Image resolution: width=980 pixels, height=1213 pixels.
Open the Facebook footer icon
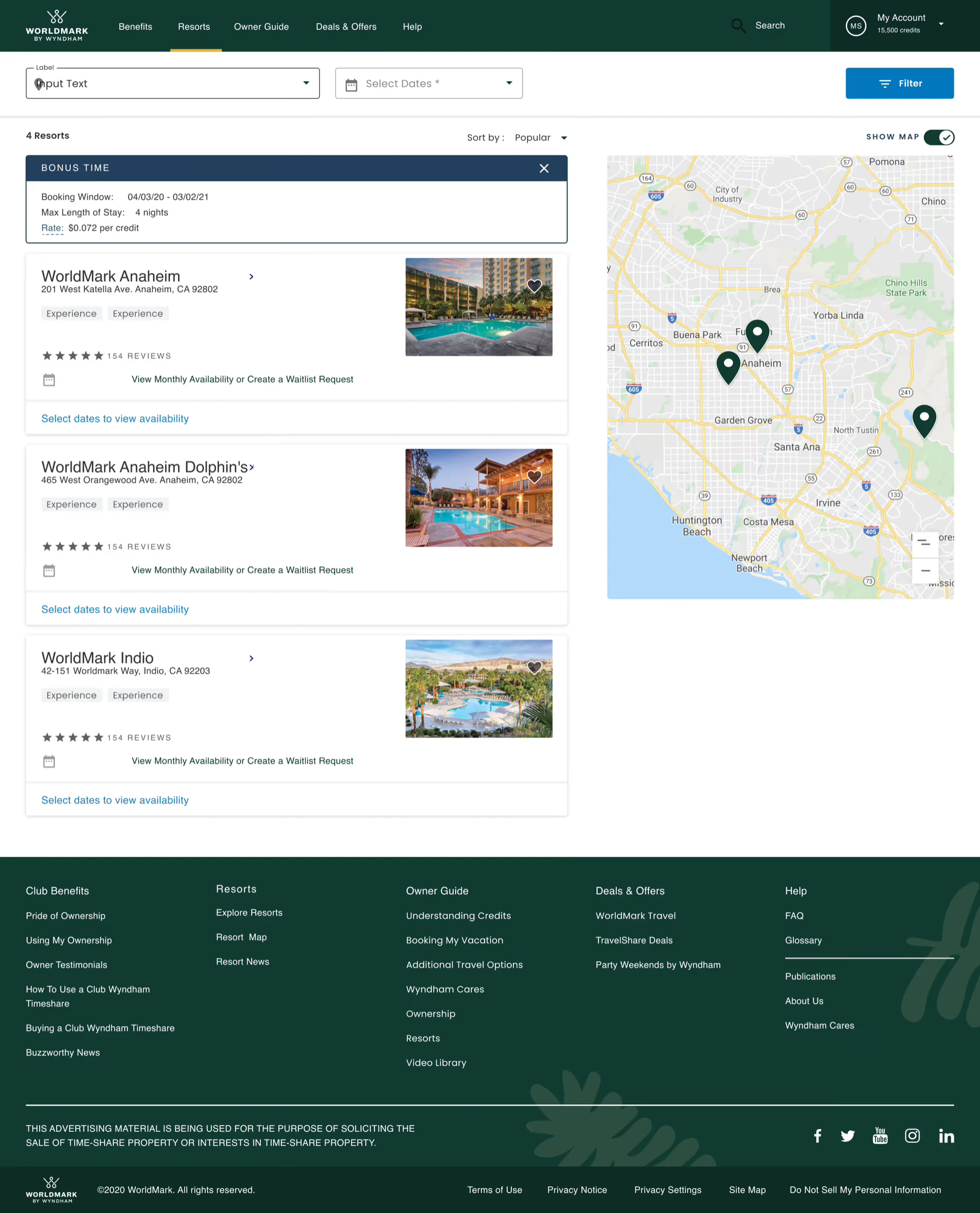click(x=817, y=1136)
